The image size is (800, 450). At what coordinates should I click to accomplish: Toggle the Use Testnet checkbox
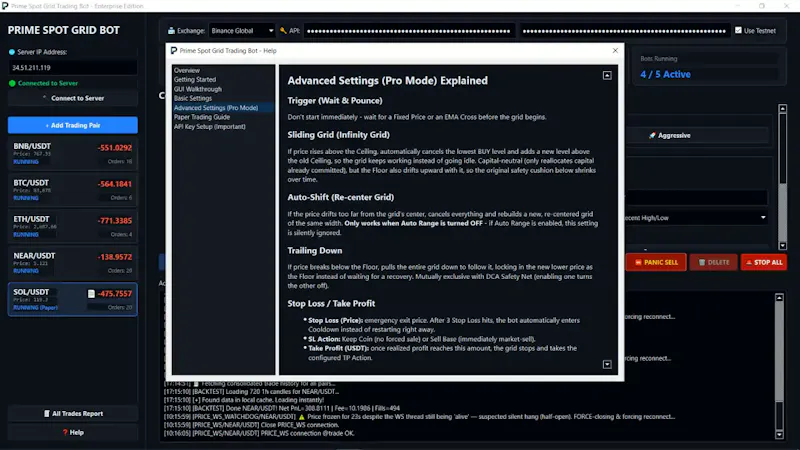[x=738, y=31]
